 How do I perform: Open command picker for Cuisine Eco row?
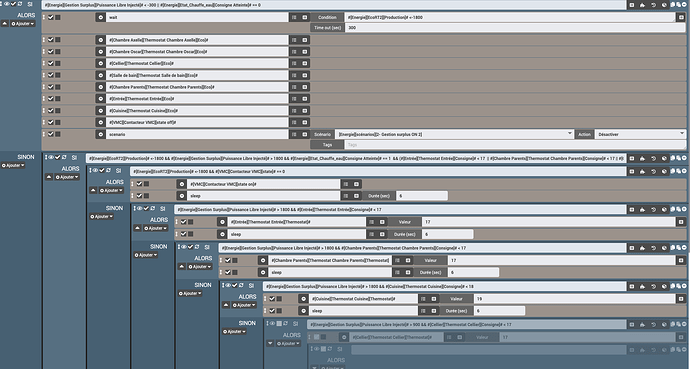(x=305, y=110)
